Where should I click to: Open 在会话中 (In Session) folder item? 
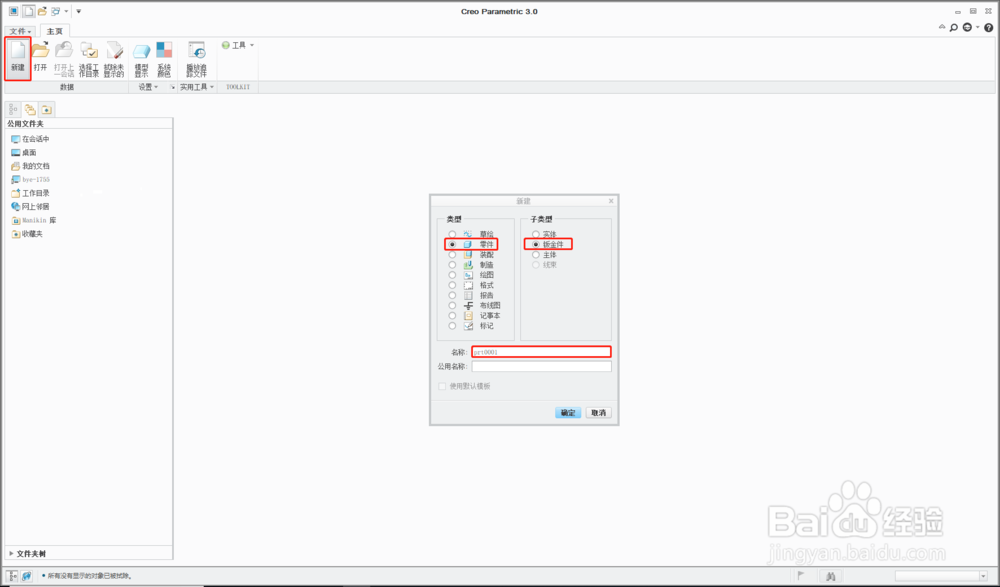tap(30, 139)
